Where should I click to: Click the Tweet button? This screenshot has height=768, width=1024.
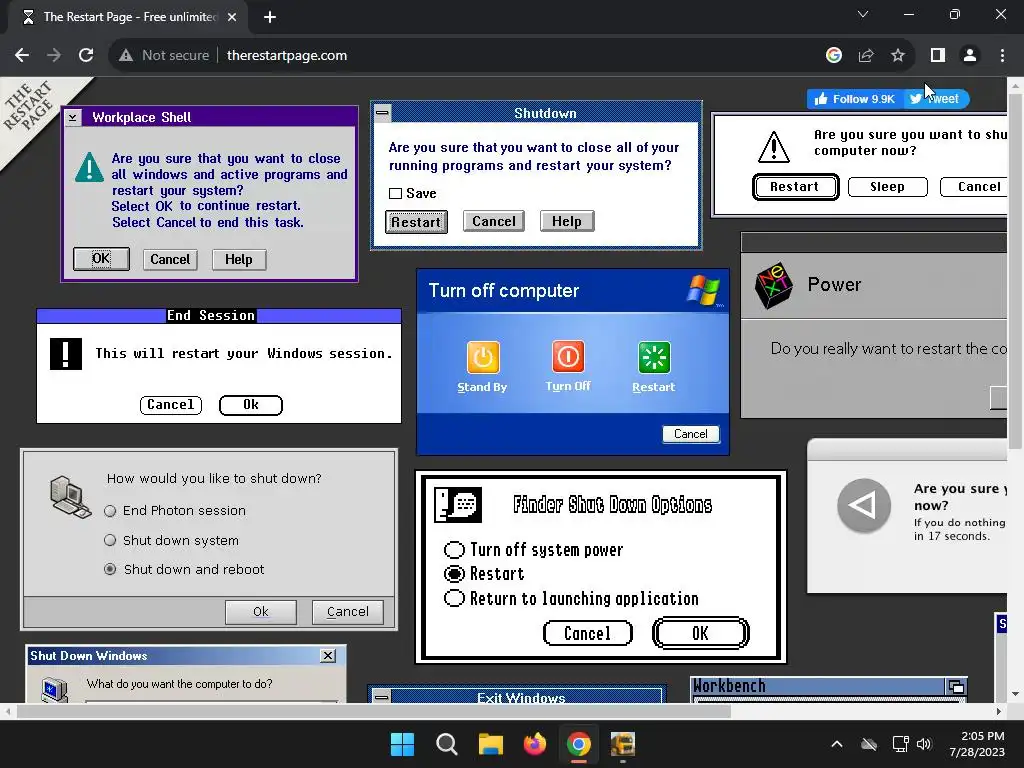[936, 99]
